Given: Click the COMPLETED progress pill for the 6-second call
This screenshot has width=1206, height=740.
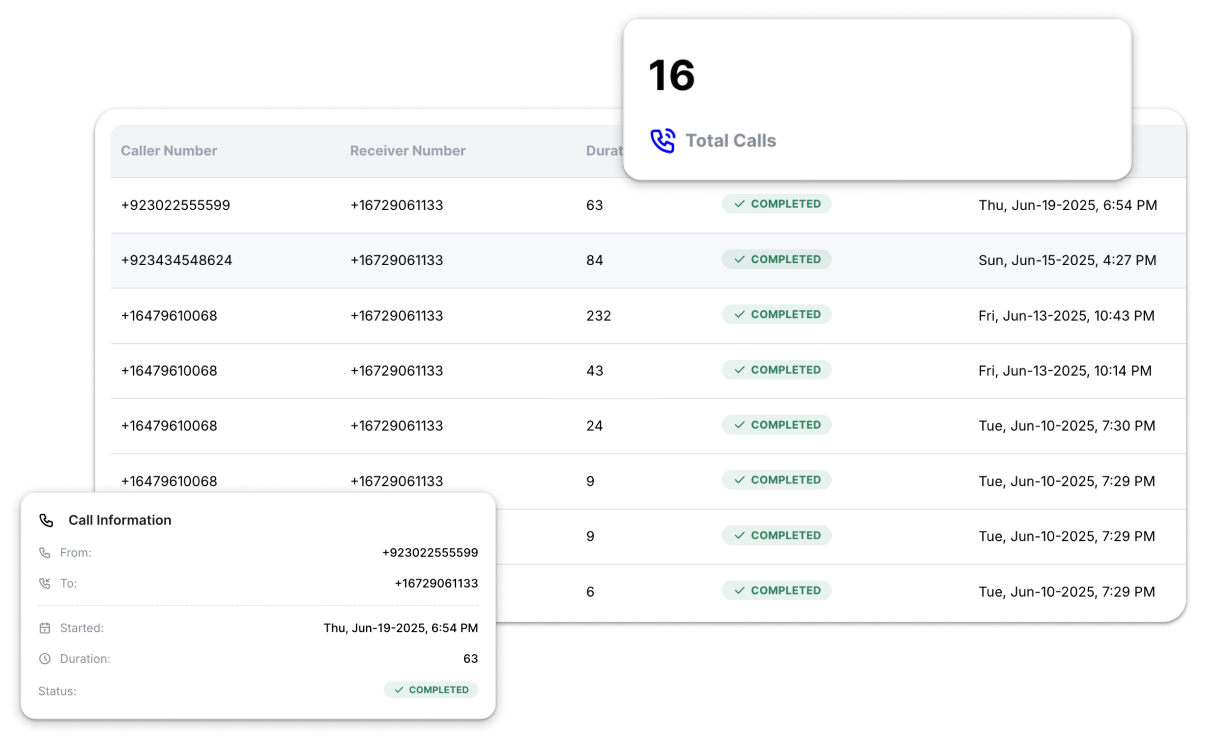Looking at the screenshot, I should (777, 589).
